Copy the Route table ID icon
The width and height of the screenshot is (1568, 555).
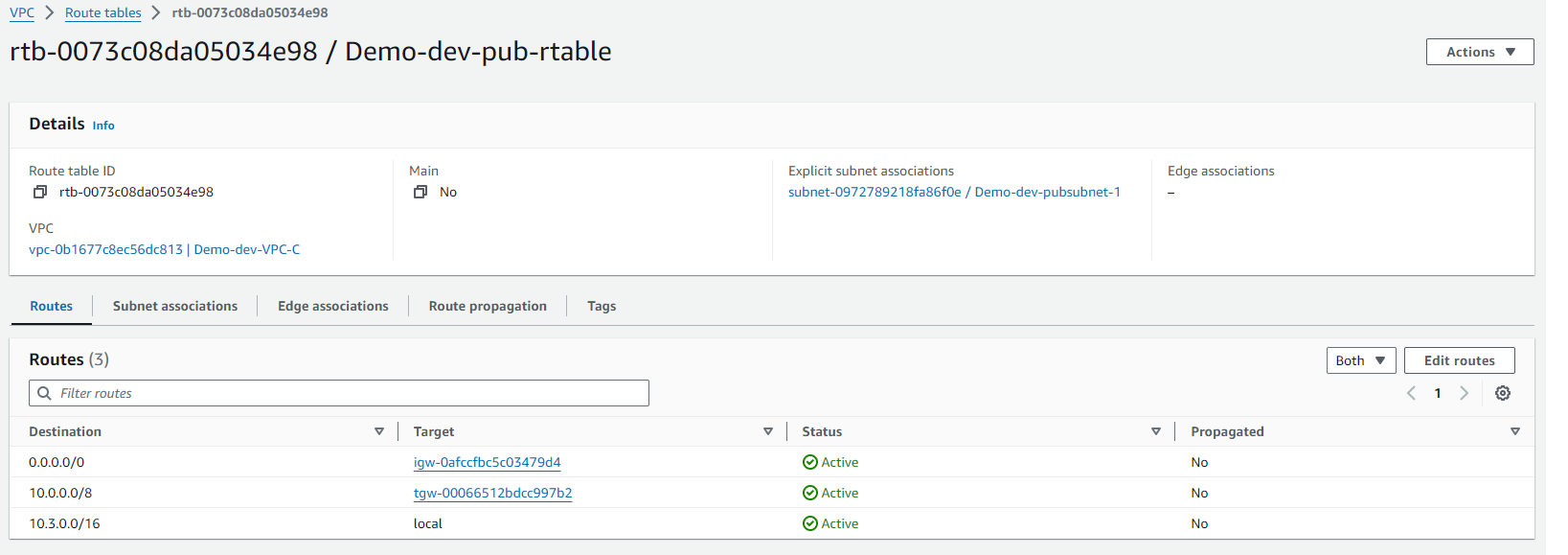pos(40,192)
